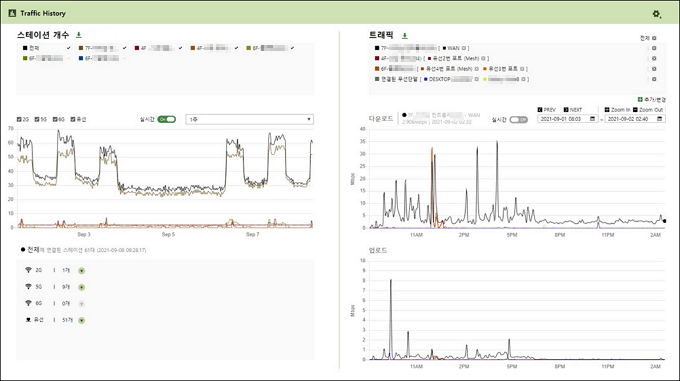
Task: Click the Zoom Out minus icon
Action: point(635,110)
